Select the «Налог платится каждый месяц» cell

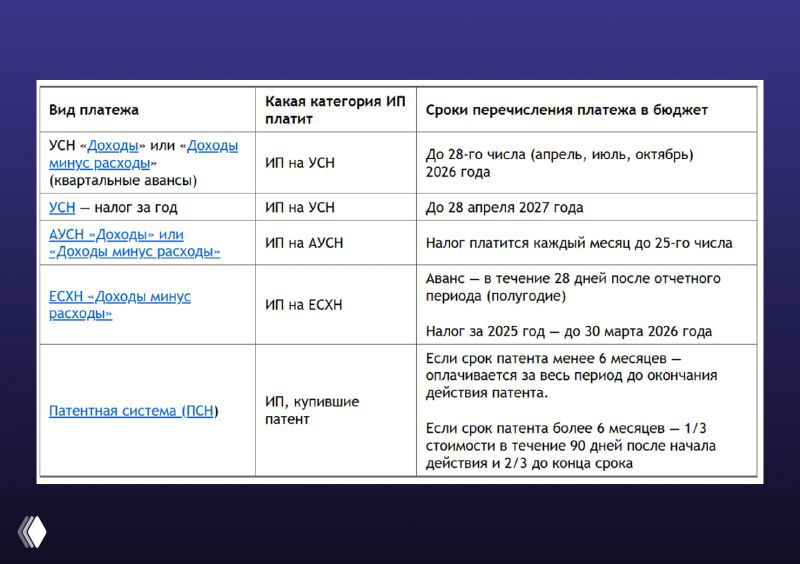579,243
